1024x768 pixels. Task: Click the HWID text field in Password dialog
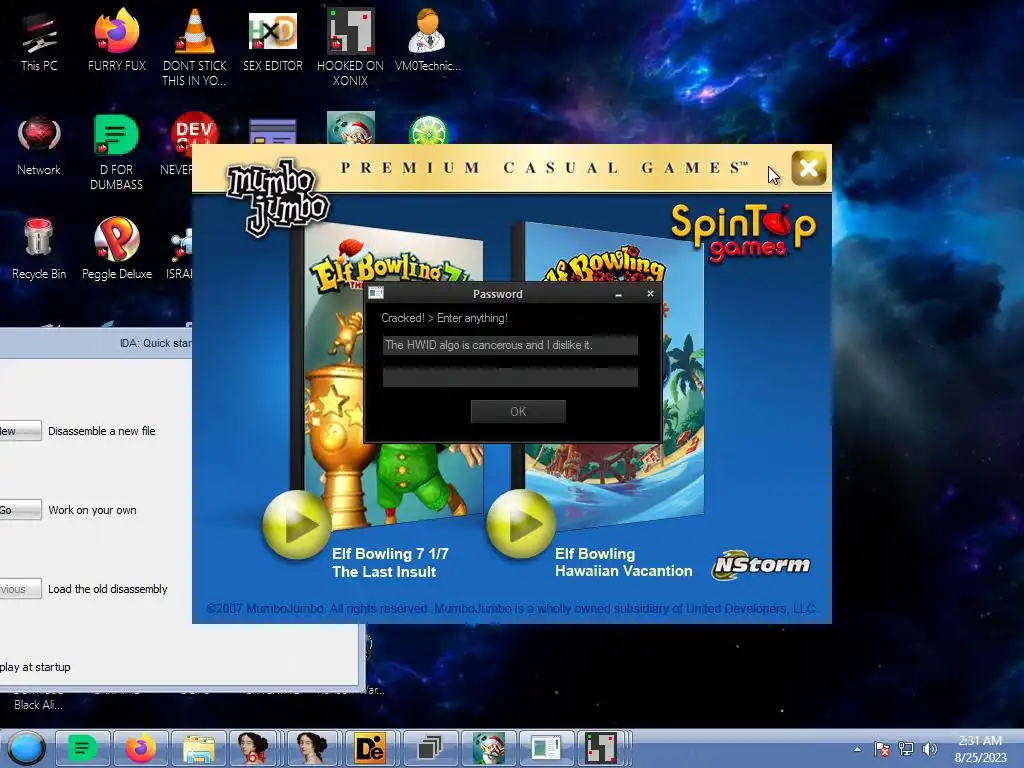510,345
